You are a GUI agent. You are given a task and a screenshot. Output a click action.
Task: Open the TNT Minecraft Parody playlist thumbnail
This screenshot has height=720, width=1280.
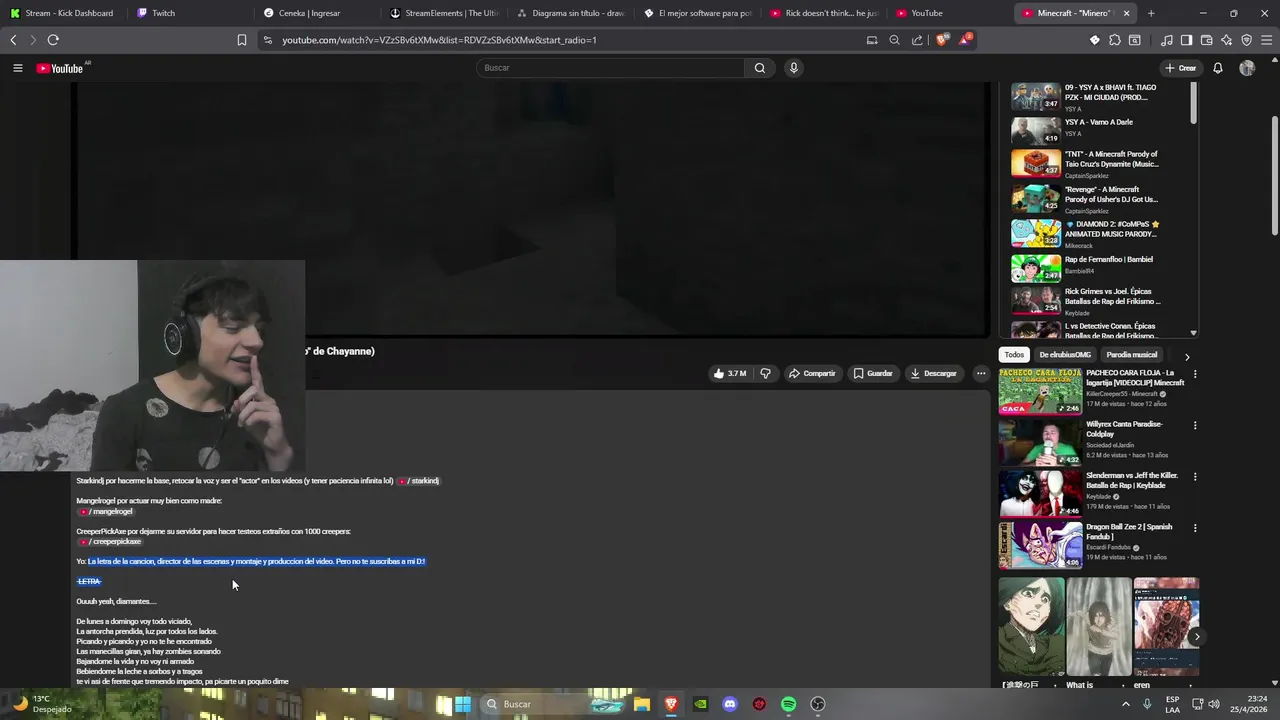click(x=1035, y=163)
